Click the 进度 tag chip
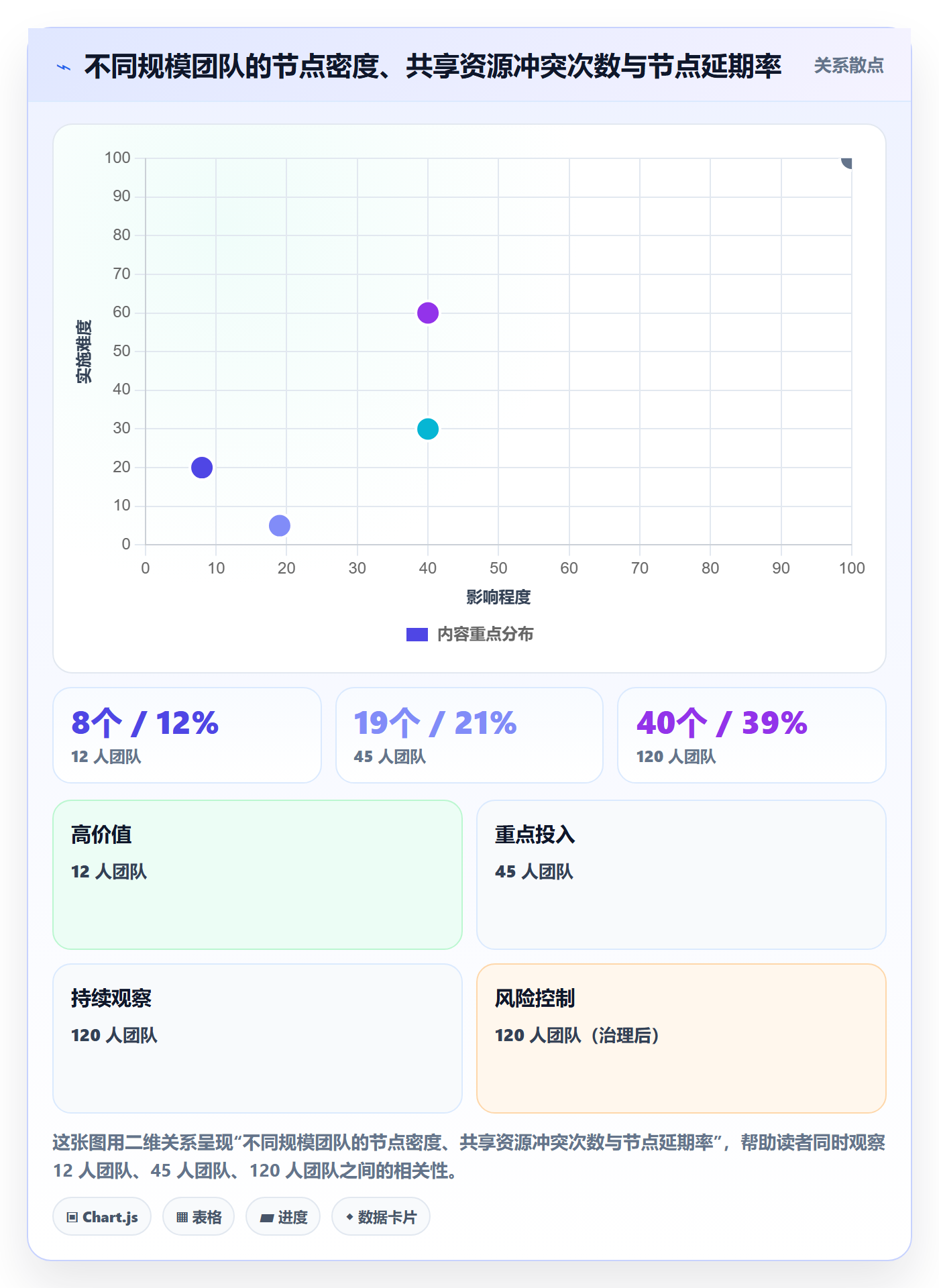The width and height of the screenshot is (939, 1288). click(283, 1217)
